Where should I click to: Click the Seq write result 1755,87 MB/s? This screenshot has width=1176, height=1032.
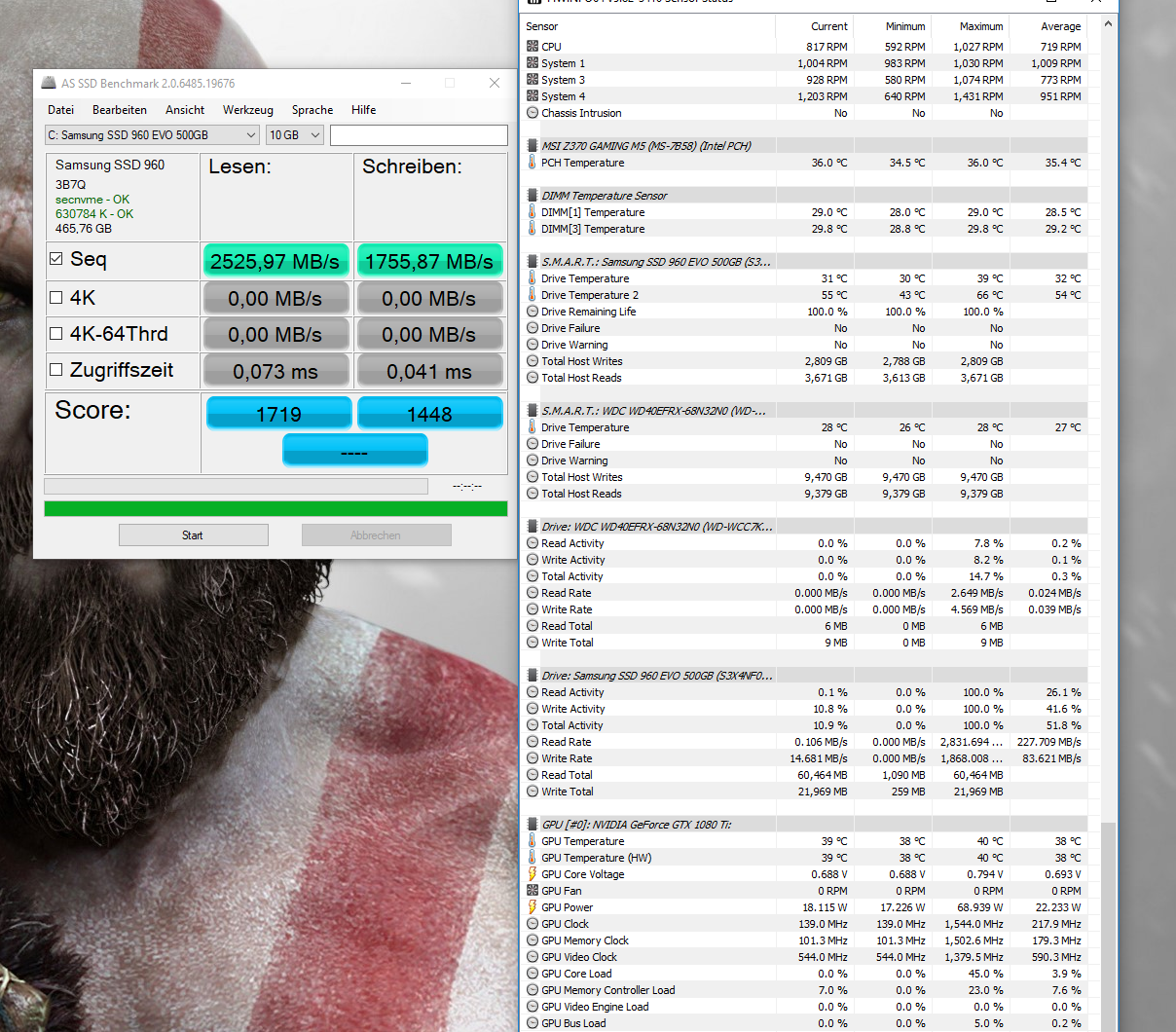(x=429, y=261)
